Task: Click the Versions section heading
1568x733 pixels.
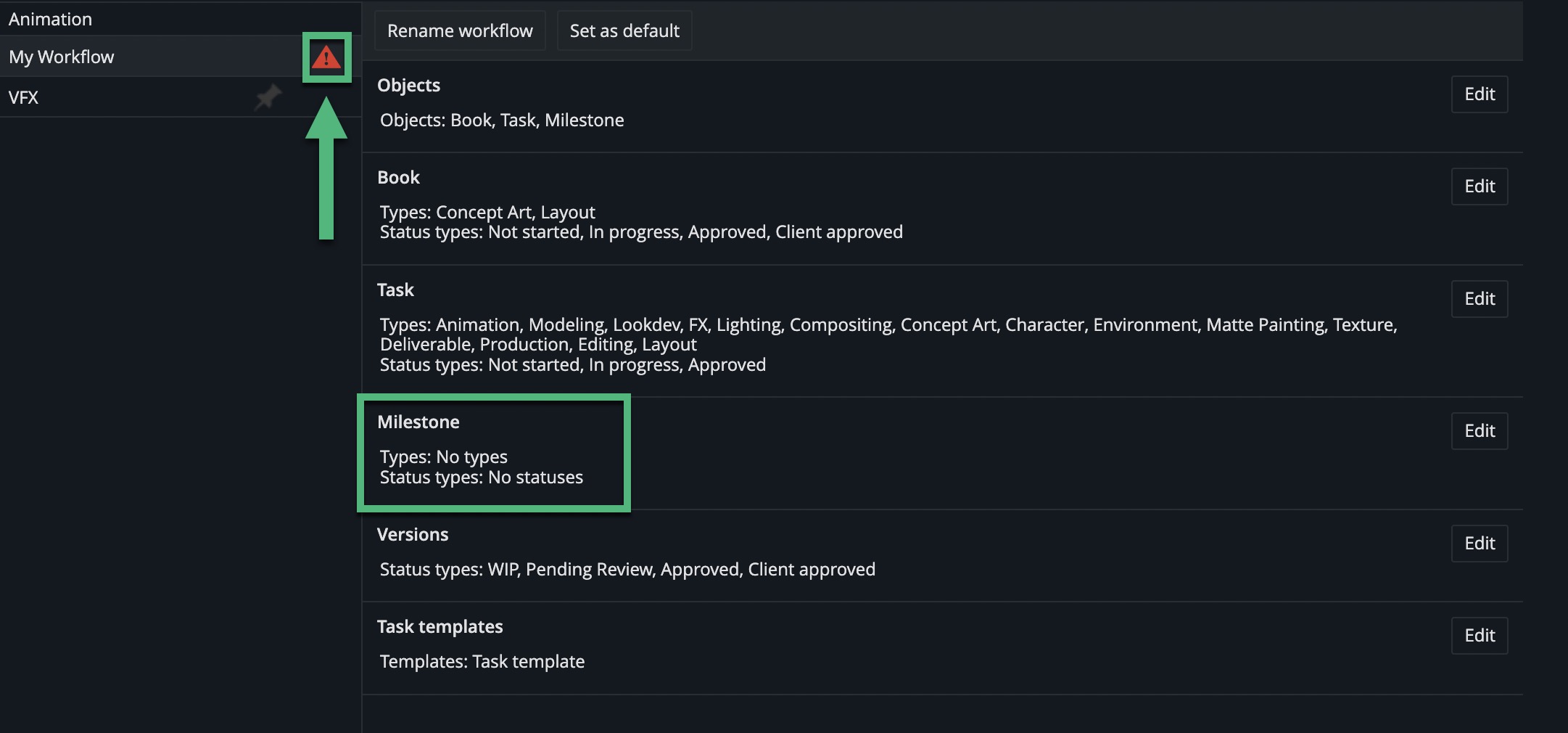Action: point(413,535)
